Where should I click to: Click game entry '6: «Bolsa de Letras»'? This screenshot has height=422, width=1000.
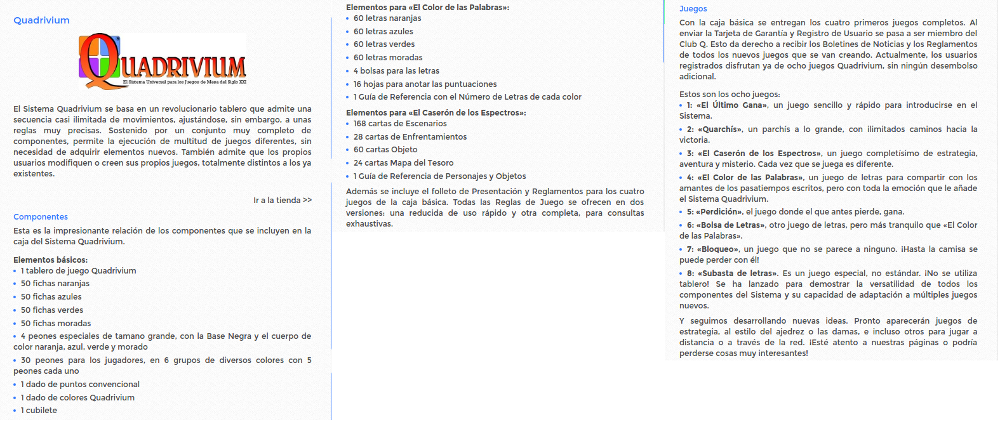tap(828, 231)
